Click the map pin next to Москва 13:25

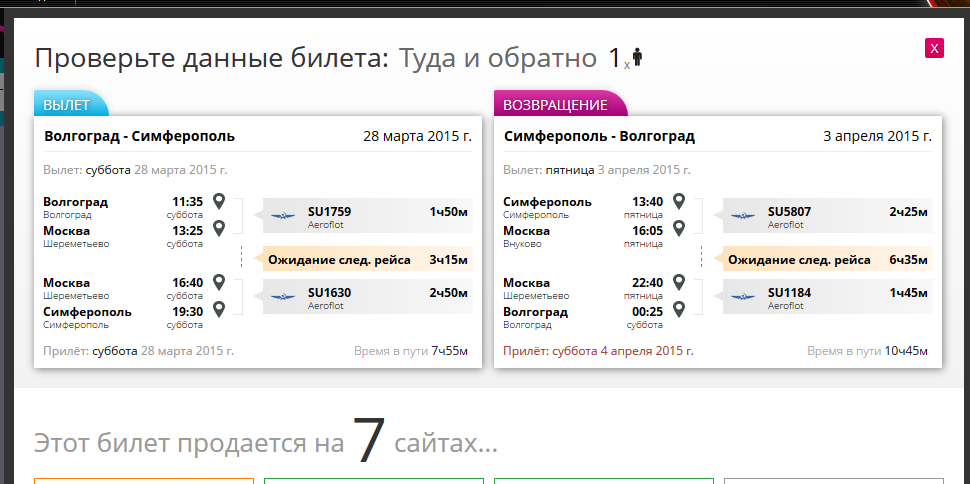click(219, 229)
